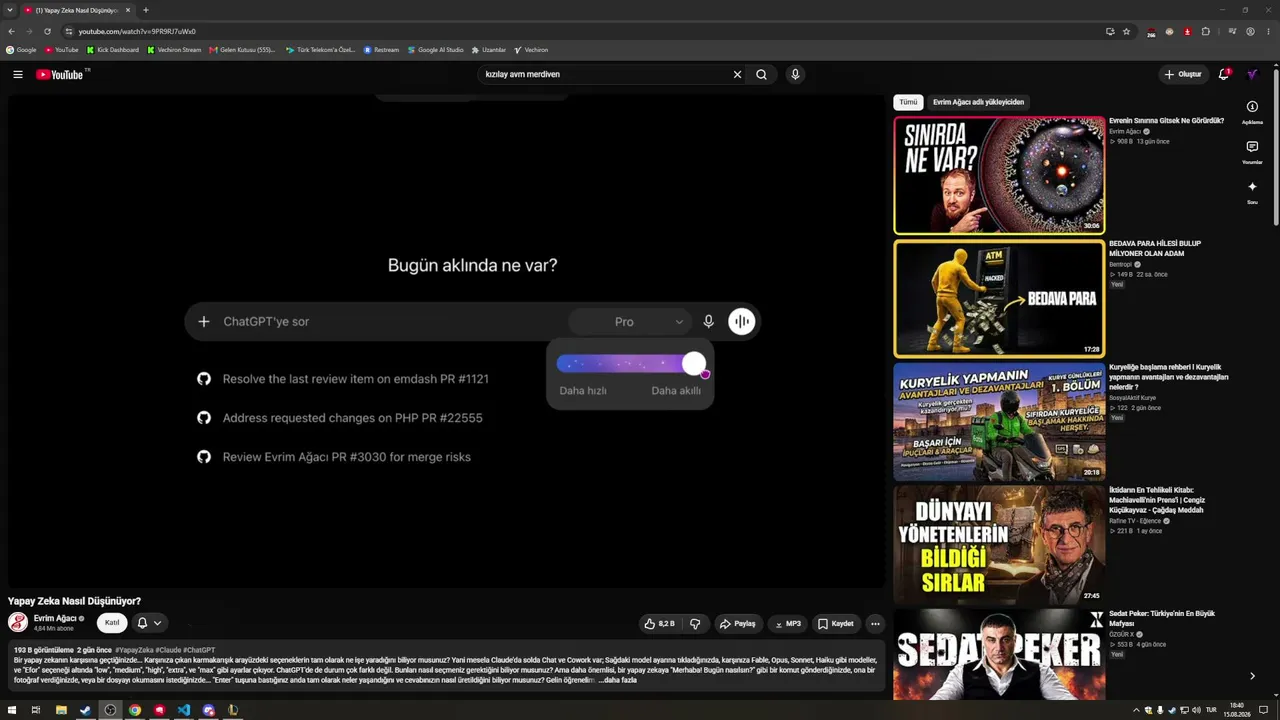Run search with the magnifier button
The width and height of the screenshot is (1280, 720).
pyautogui.click(x=762, y=74)
